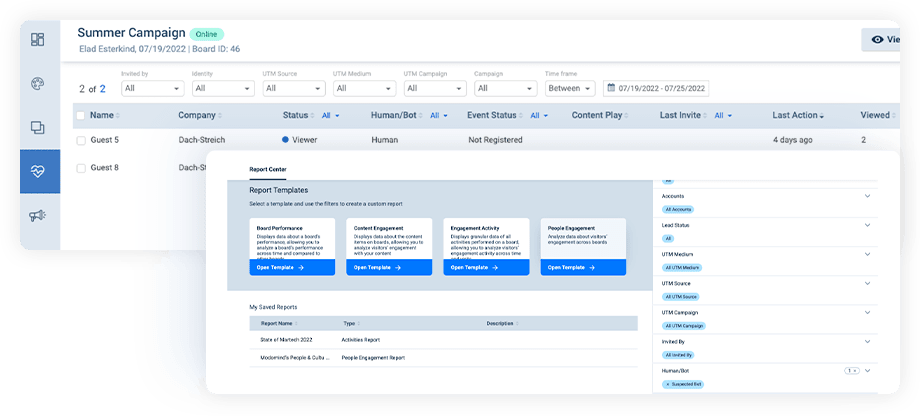Check the Guest 5 row checkbox

(81, 141)
